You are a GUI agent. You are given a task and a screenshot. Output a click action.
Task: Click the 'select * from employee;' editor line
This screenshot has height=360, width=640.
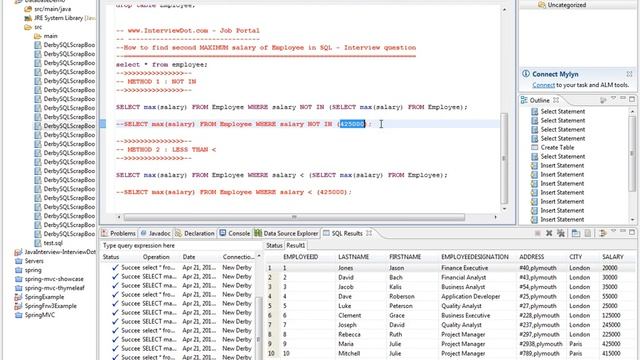[162, 64]
